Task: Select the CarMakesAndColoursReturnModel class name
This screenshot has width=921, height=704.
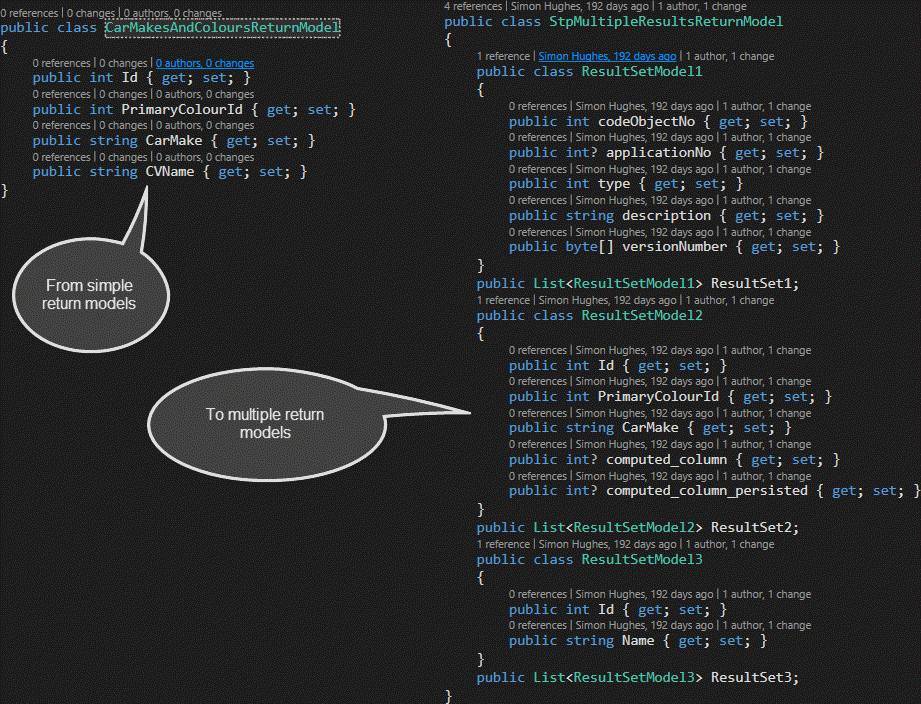Action: tap(223, 28)
